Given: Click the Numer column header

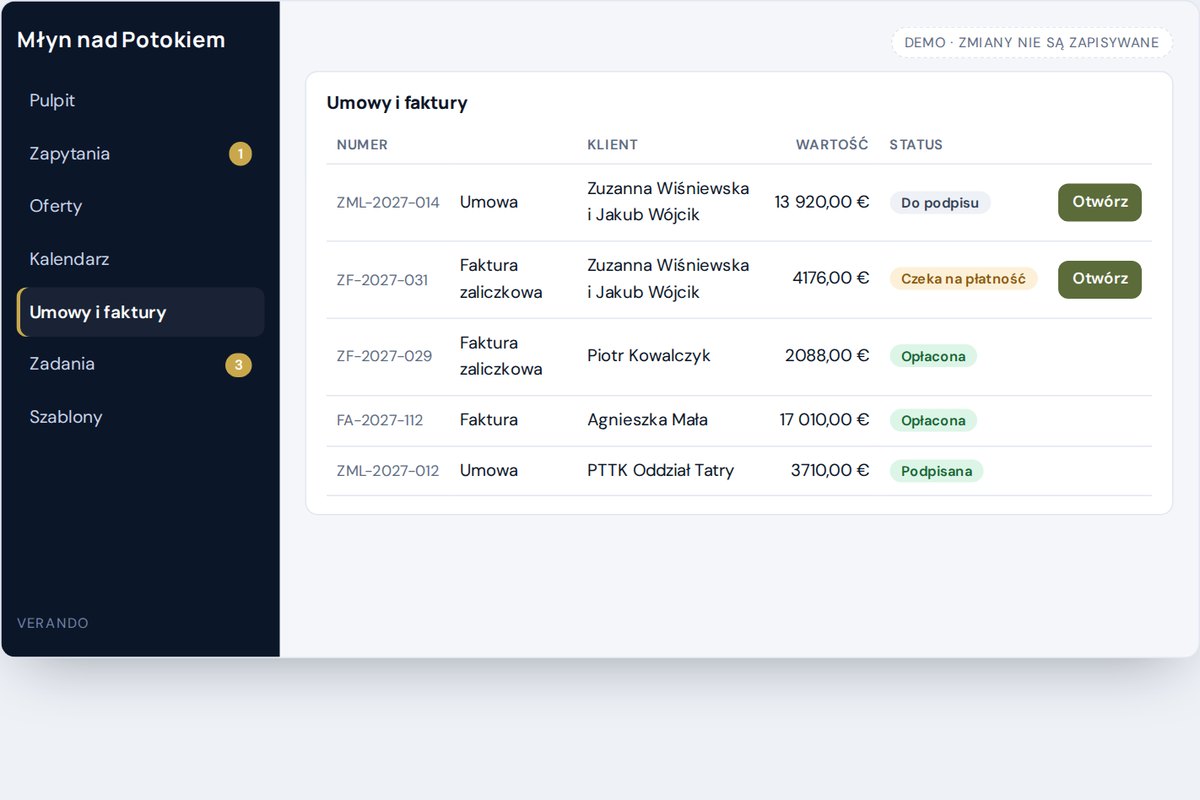Looking at the screenshot, I should coord(362,145).
